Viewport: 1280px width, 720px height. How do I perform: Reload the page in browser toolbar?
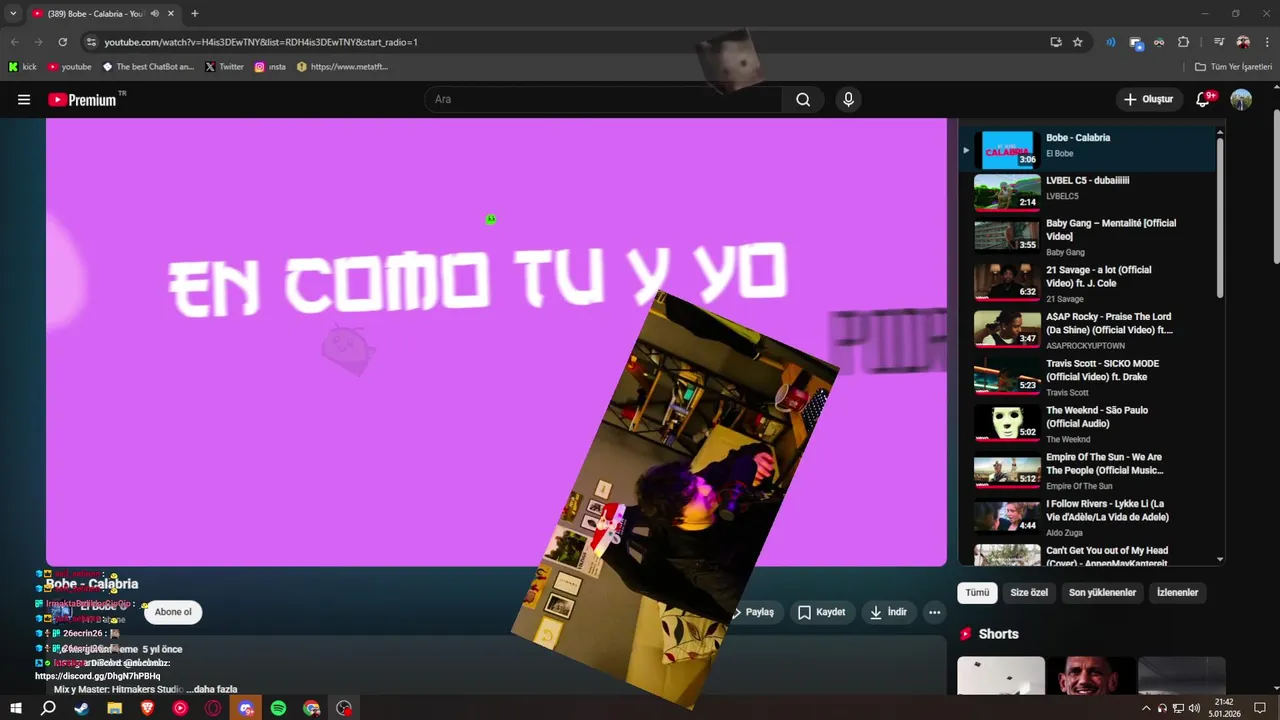pyautogui.click(x=62, y=42)
